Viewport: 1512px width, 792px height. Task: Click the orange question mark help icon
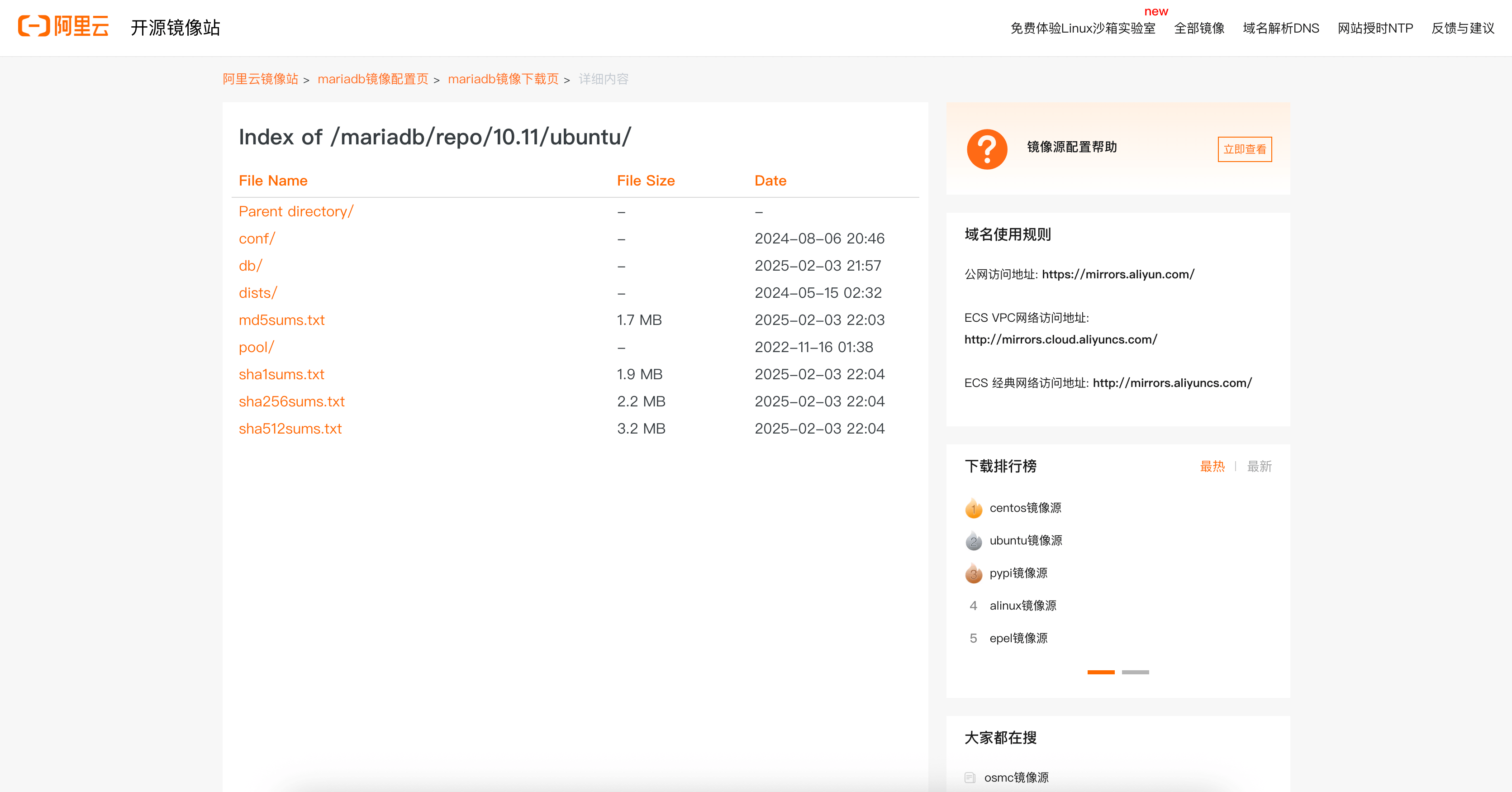click(987, 149)
